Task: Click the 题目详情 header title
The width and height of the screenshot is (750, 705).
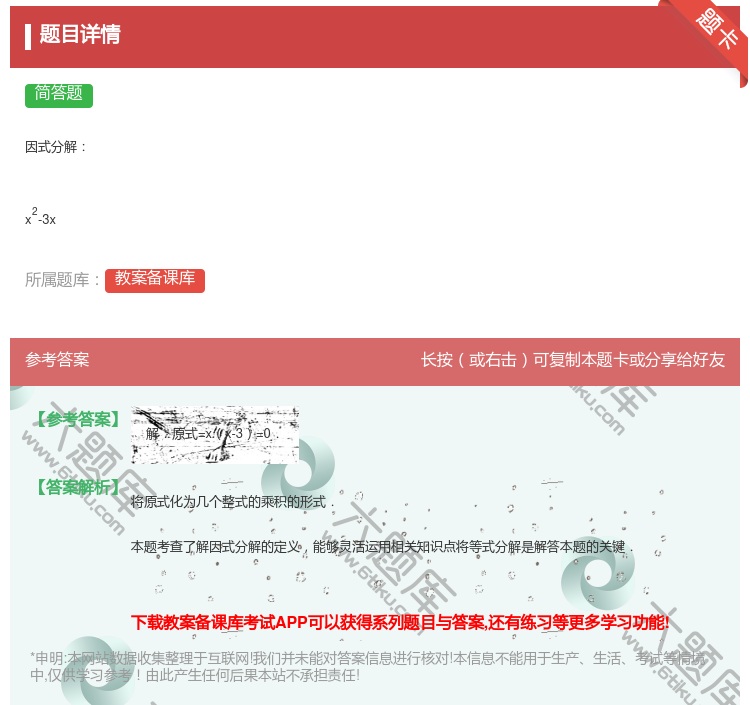Action: coord(79,34)
